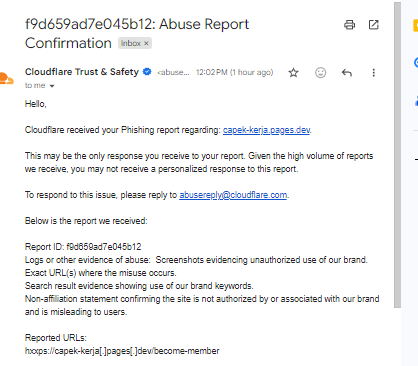Star this Cloudflare message
Image resolution: width=418 pixels, height=366 pixels.
coord(293,72)
